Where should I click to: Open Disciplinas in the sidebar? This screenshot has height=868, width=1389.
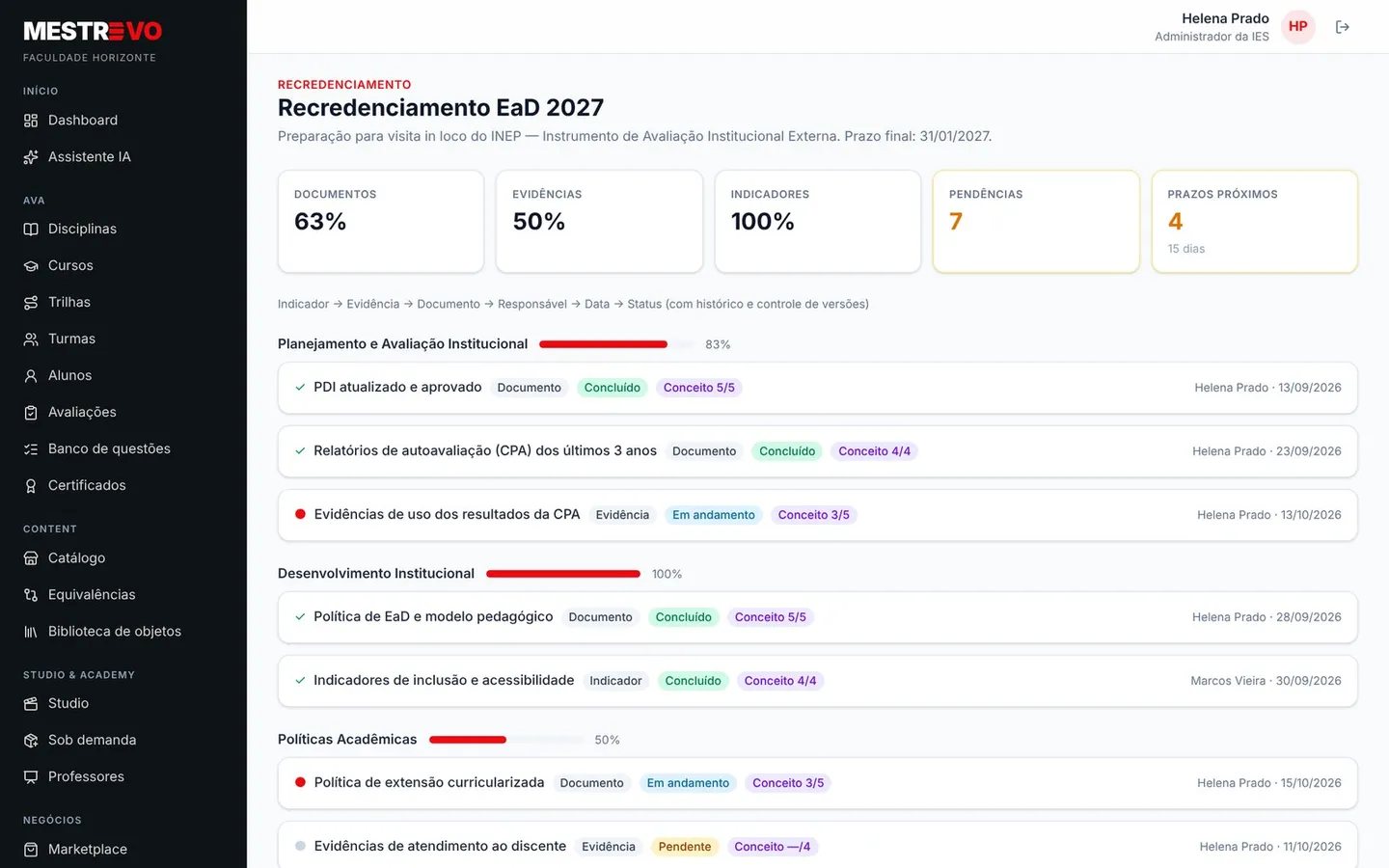123,230
